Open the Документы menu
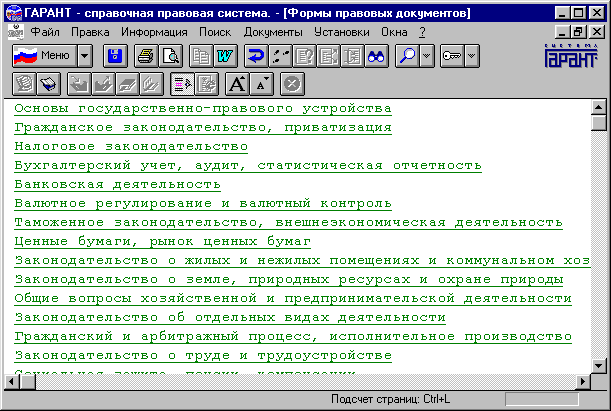The height and width of the screenshot is (411, 611). [x=273, y=32]
